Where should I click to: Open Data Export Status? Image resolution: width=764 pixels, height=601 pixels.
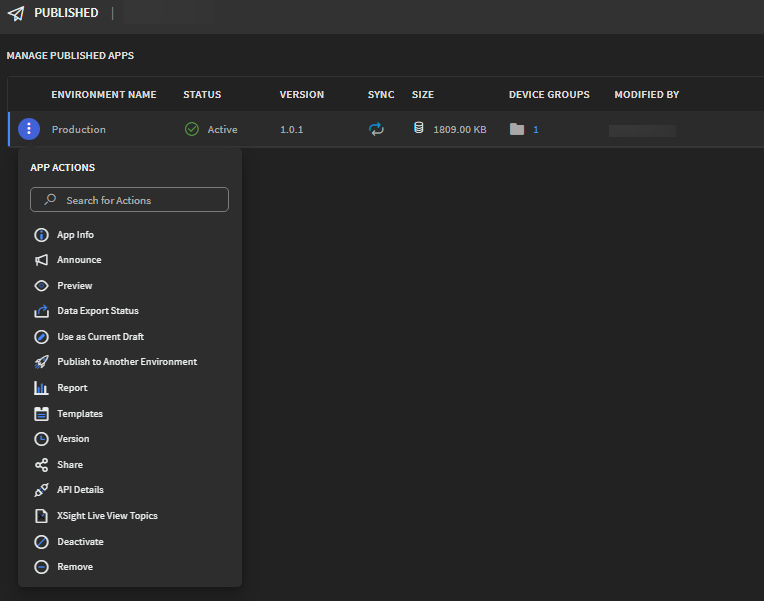click(98, 311)
